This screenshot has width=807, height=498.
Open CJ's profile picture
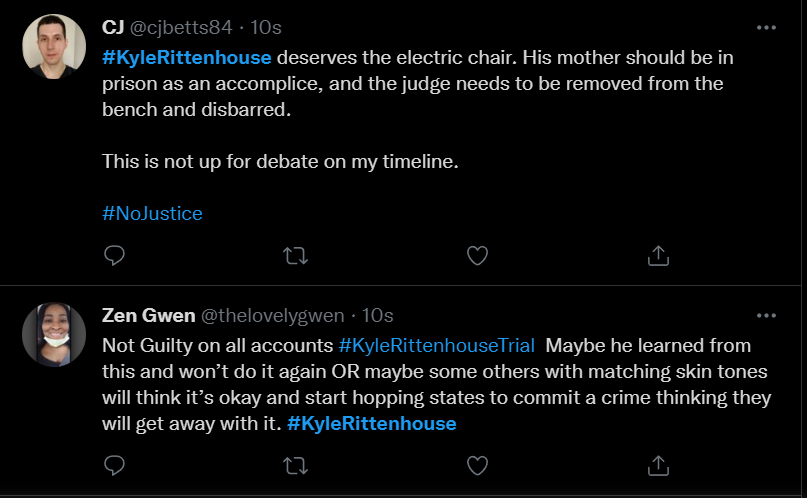pos(54,46)
